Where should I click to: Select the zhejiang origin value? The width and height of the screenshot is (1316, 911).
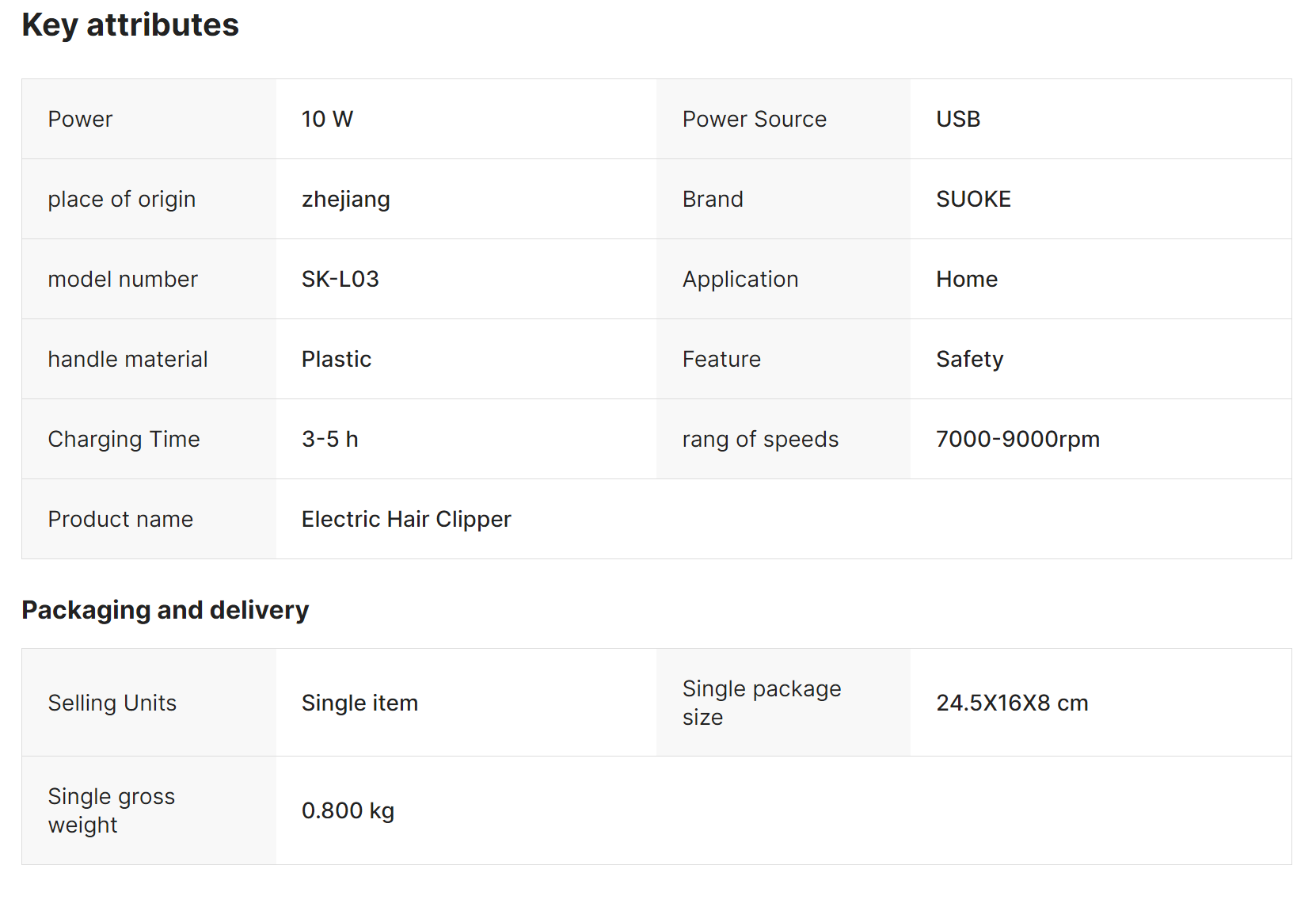345,199
